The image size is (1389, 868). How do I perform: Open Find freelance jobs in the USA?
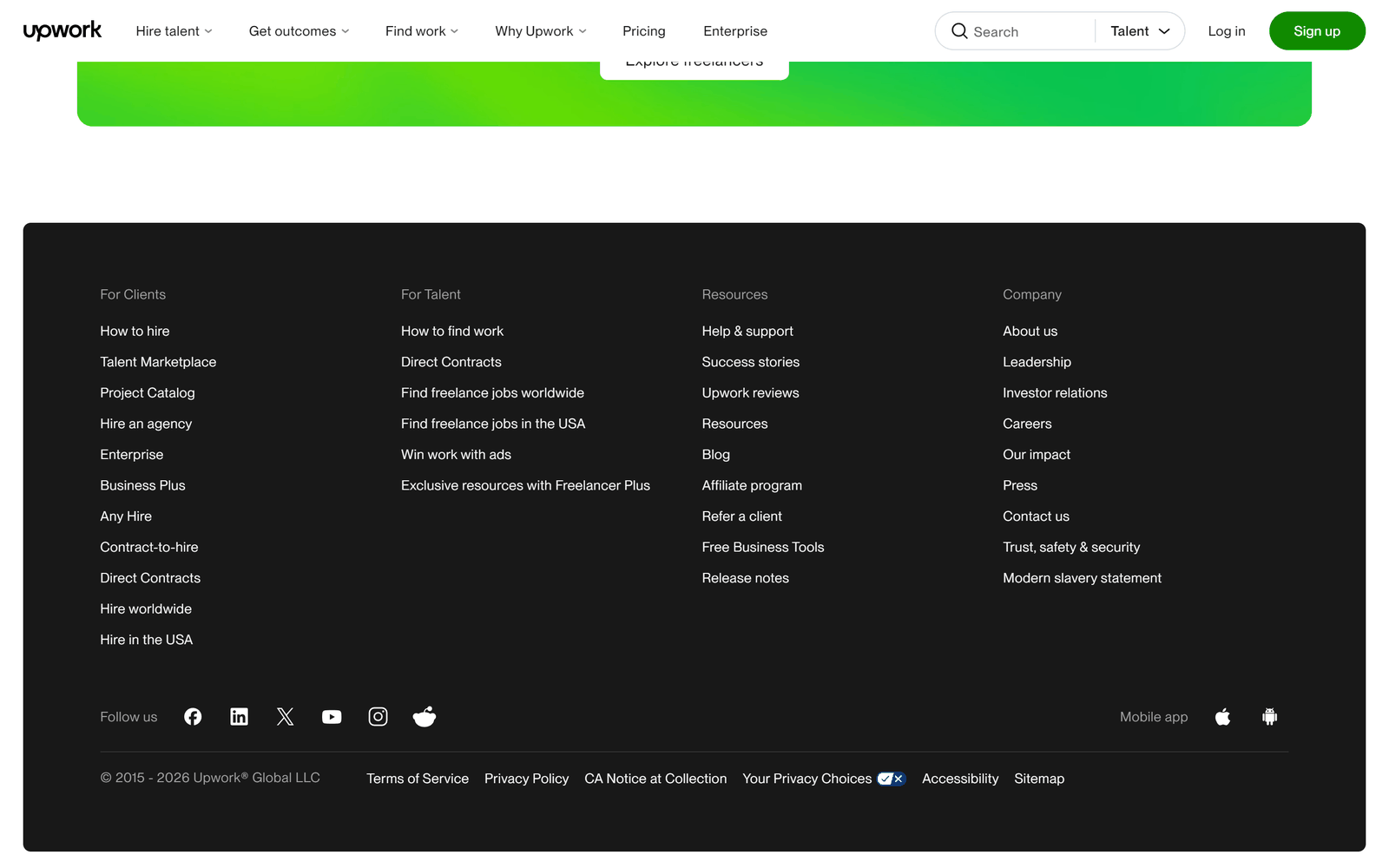[x=493, y=424]
